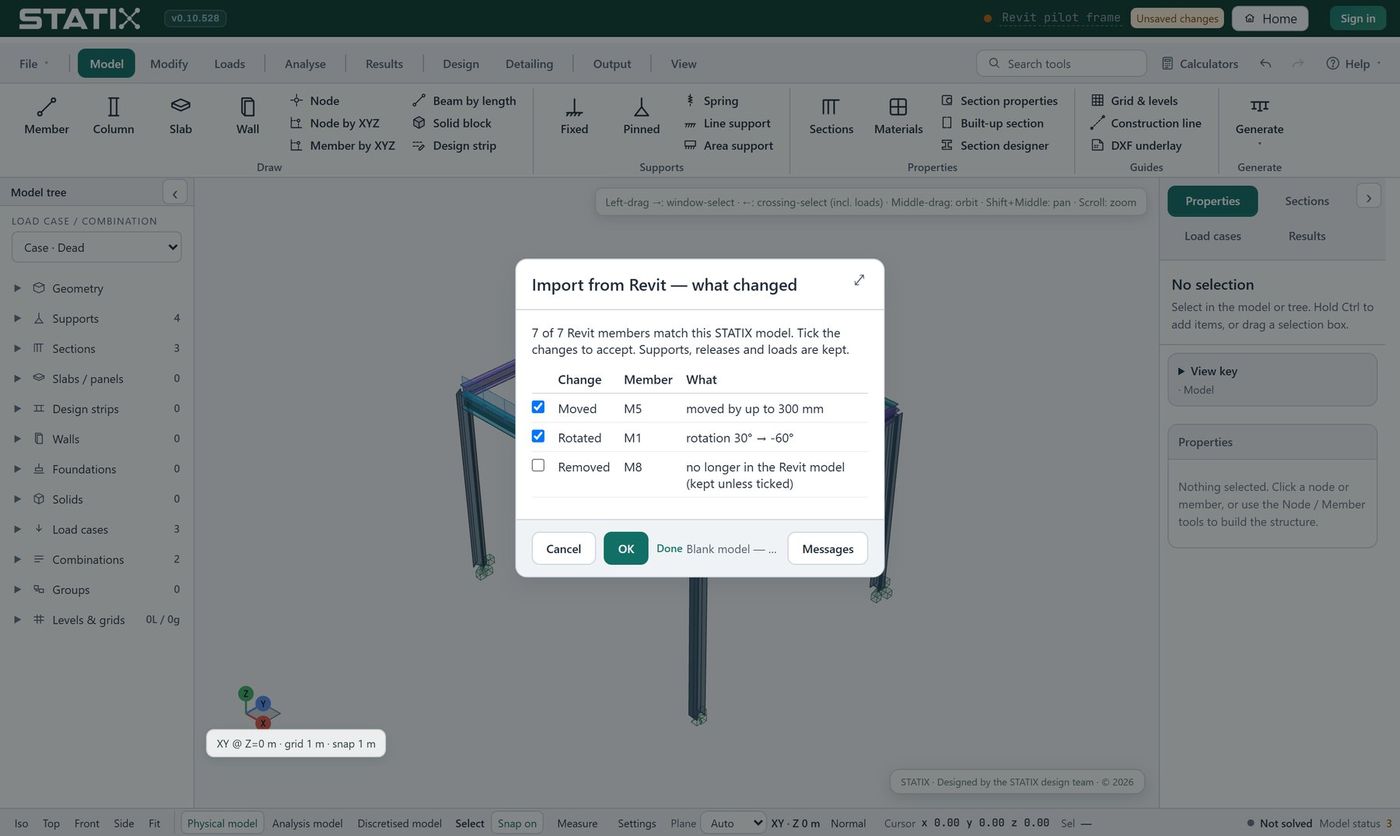Switch to Physical model view
Image resolution: width=1400 pixels, height=836 pixels.
coord(222,823)
